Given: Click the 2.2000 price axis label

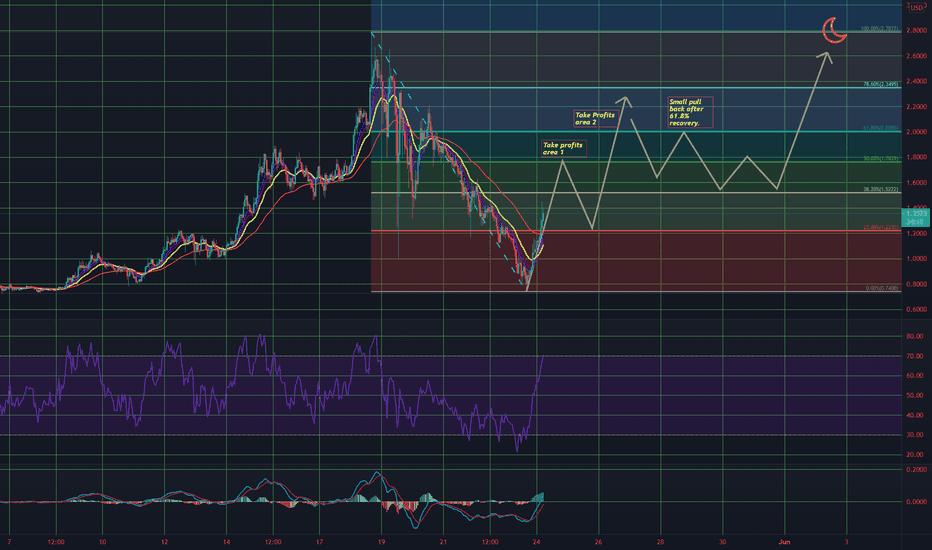Looking at the screenshot, I should [x=917, y=107].
